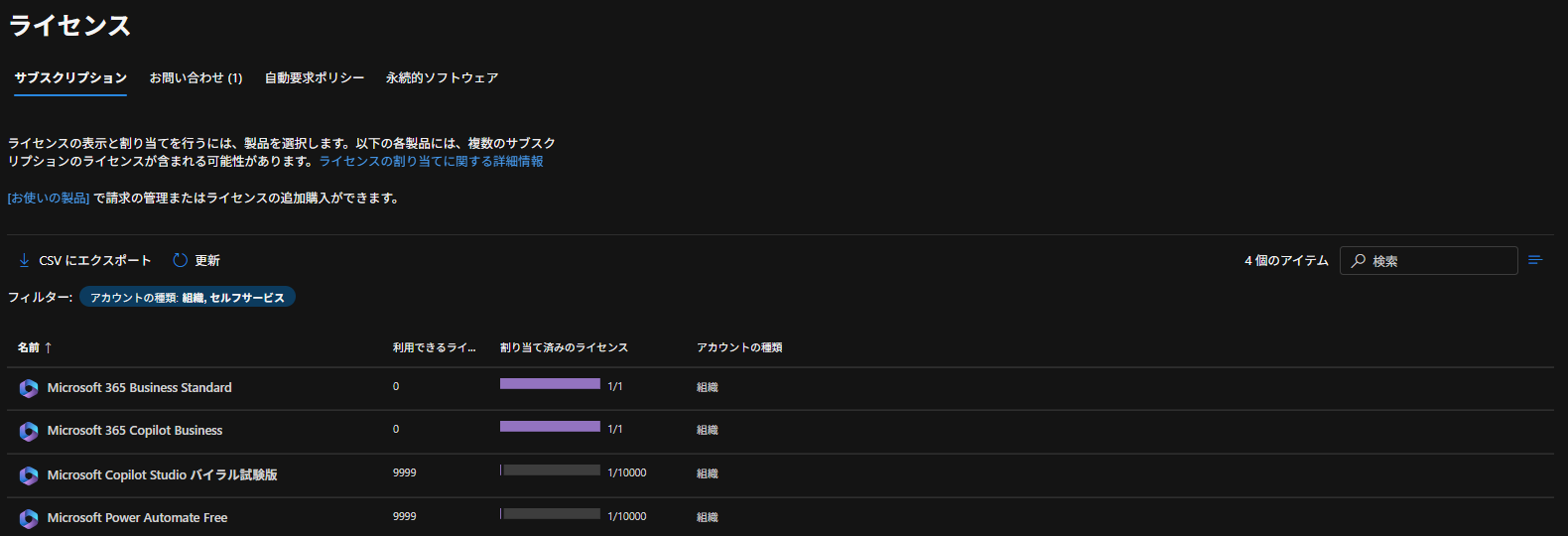Click the Power Automate Free product icon

coord(29,518)
